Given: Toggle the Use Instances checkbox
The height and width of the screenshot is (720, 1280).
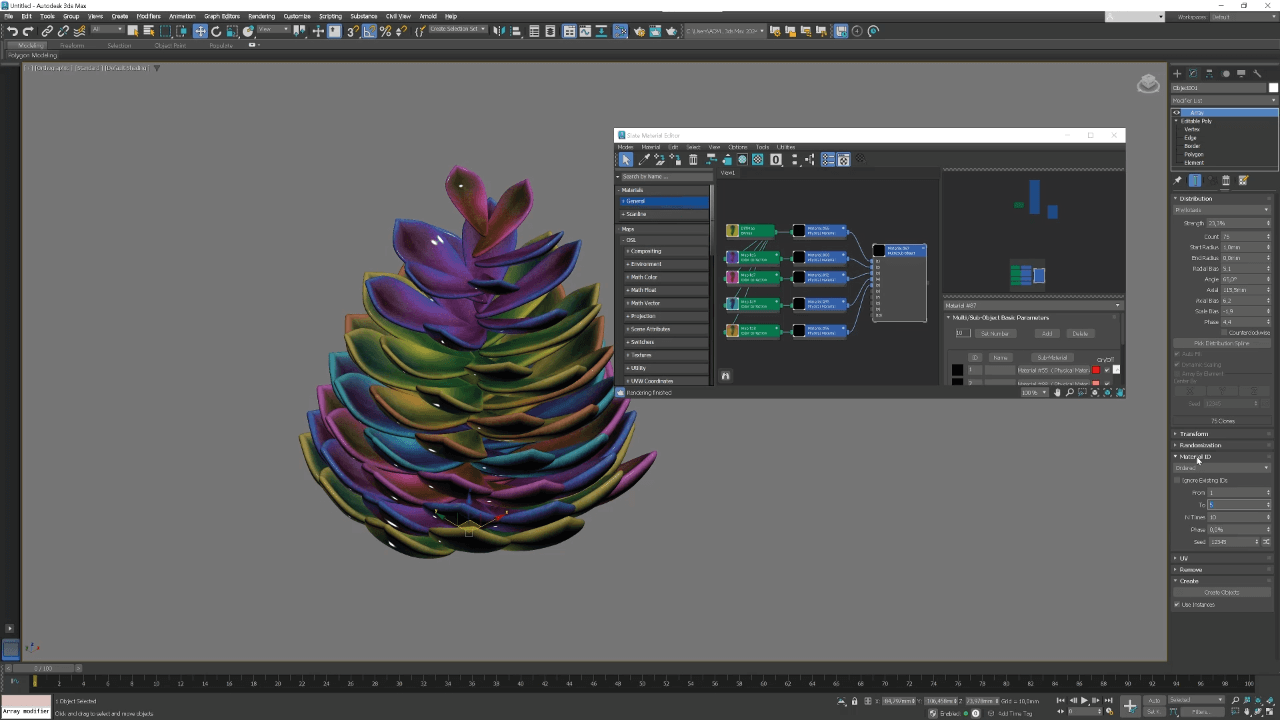Looking at the screenshot, I should click(1177, 605).
